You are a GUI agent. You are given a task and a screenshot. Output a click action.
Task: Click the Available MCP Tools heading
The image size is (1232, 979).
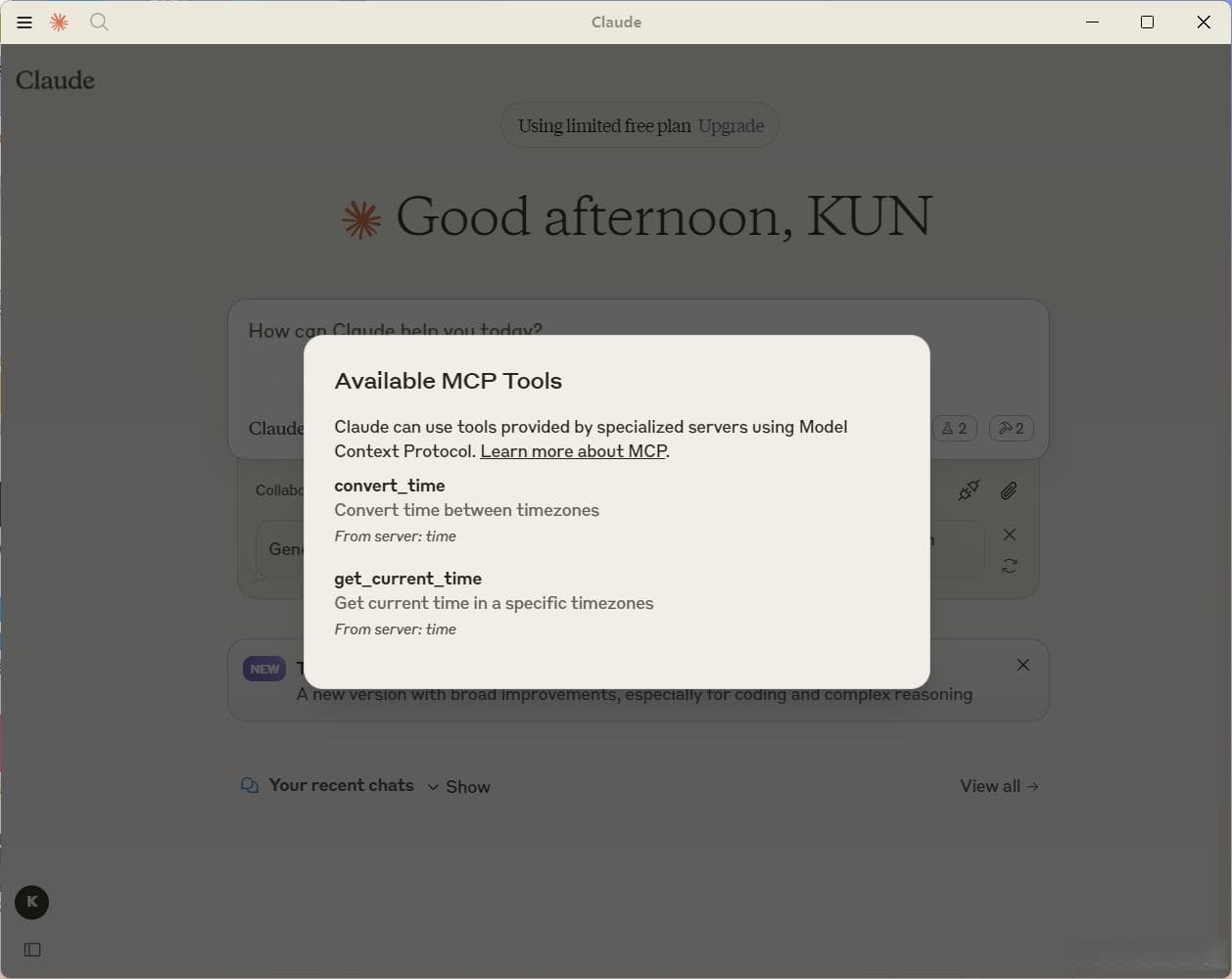449,381
